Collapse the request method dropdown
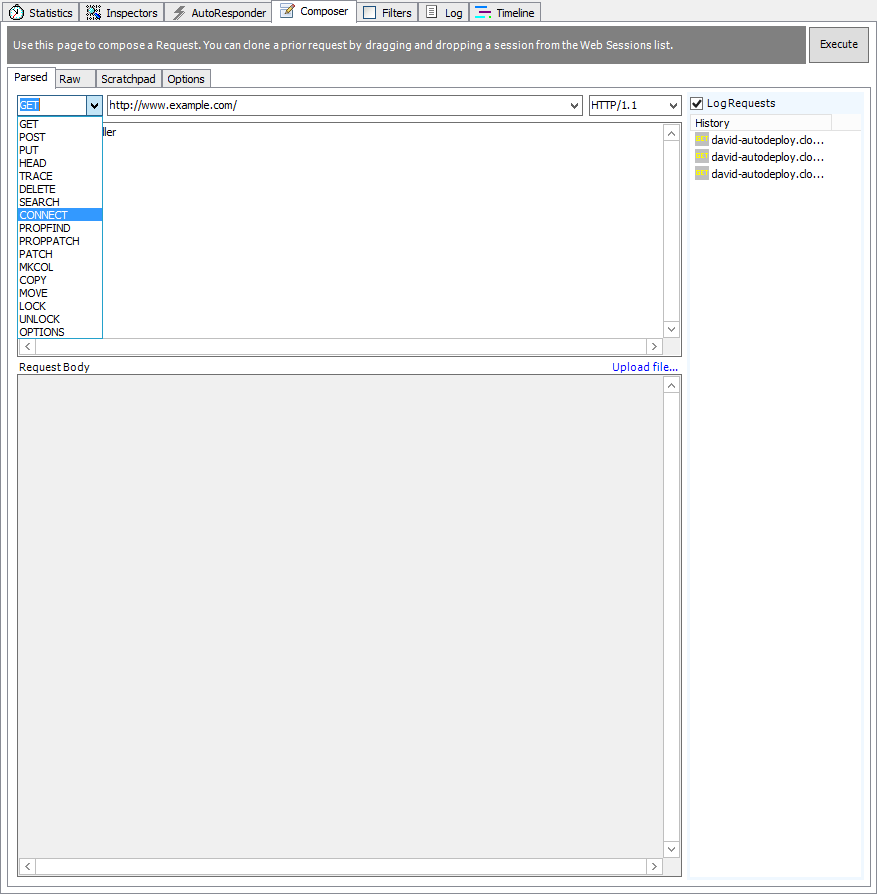Image resolution: width=877 pixels, height=894 pixels. point(93,105)
